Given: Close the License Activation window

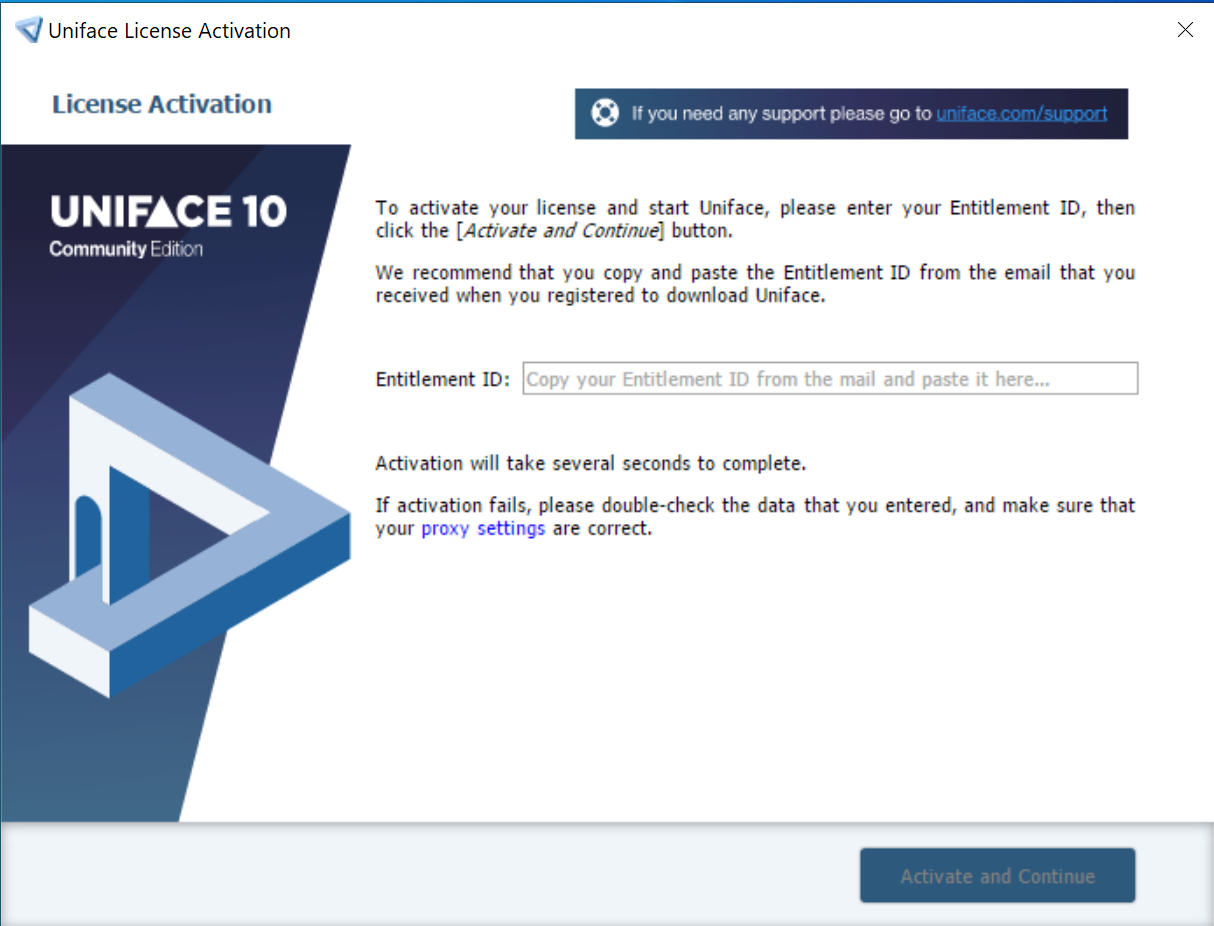Looking at the screenshot, I should [x=1185, y=30].
